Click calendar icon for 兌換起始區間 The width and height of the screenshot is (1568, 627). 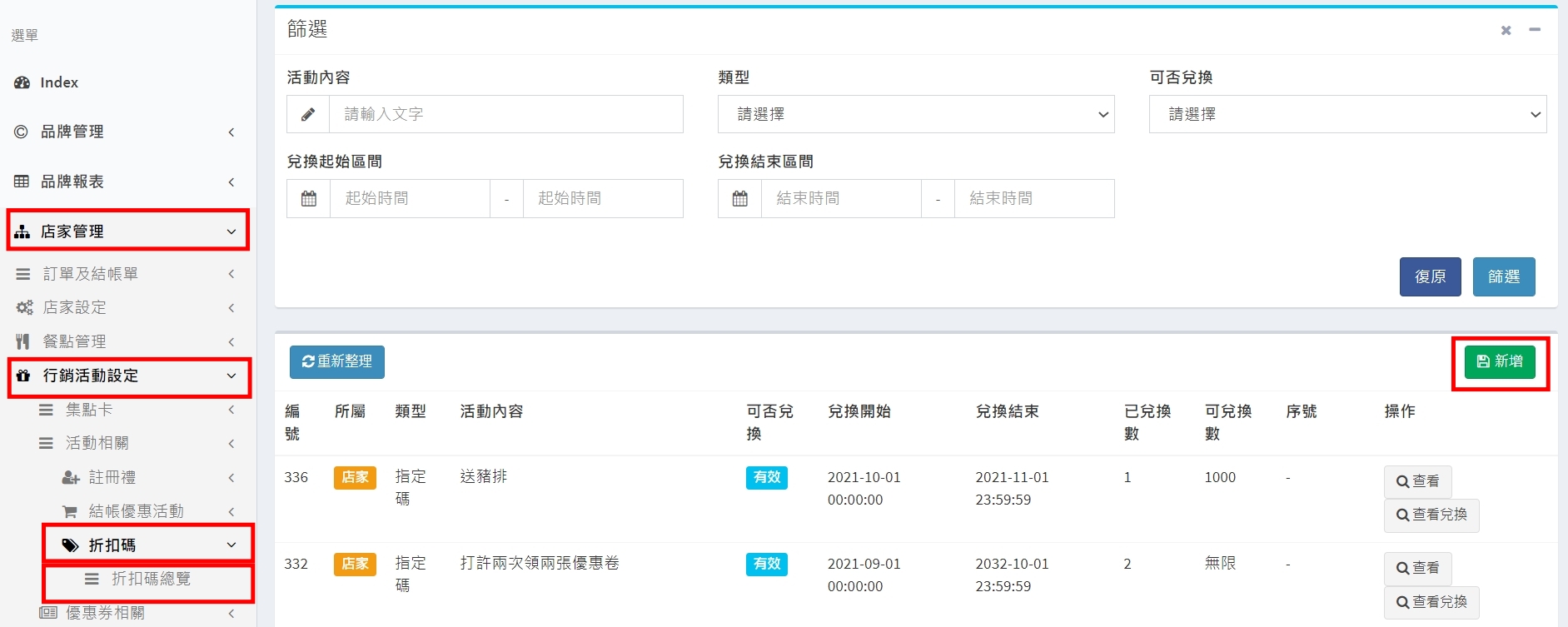(x=309, y=198)
